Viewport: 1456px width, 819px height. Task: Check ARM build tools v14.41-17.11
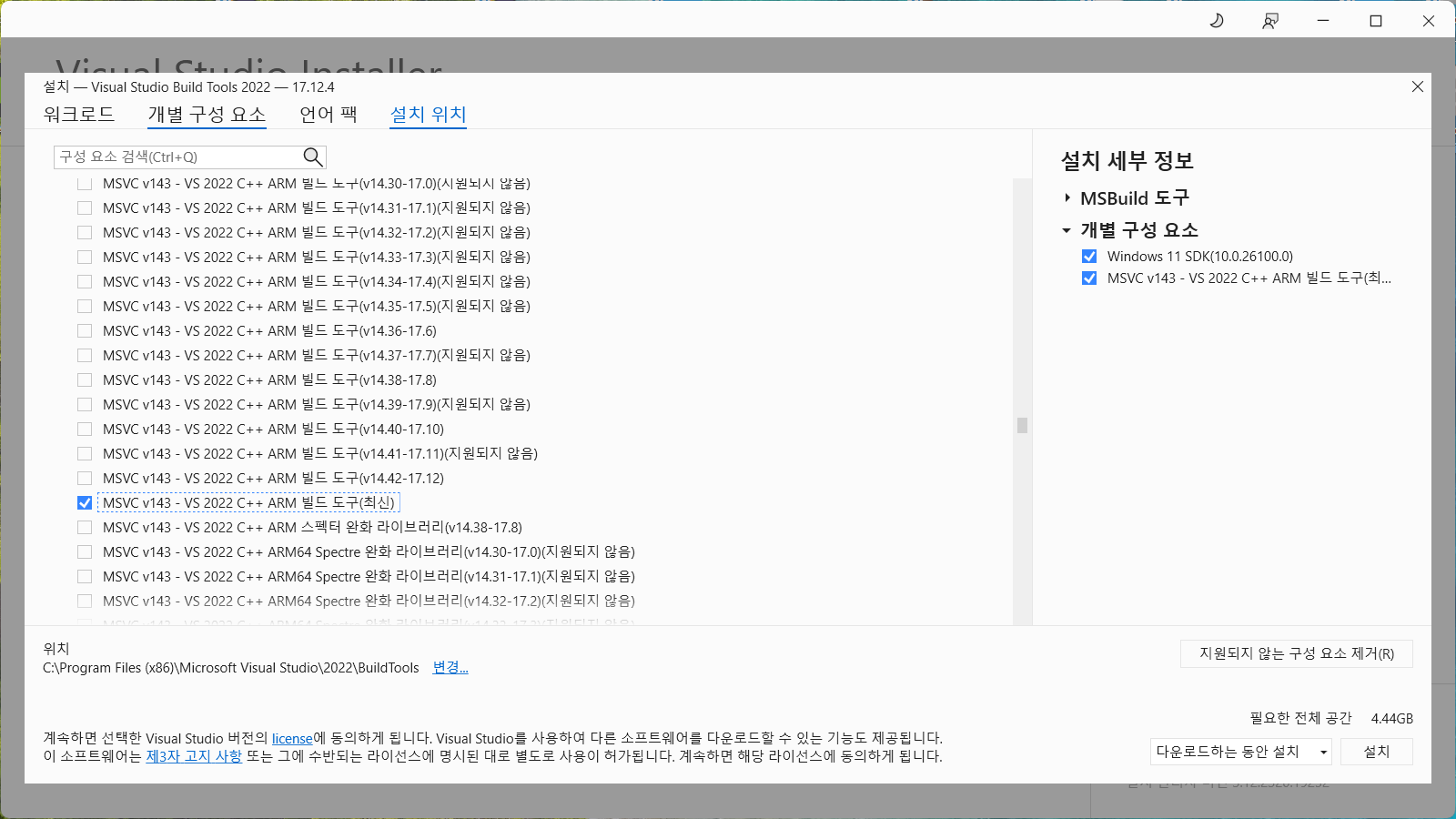click(85, 454)
